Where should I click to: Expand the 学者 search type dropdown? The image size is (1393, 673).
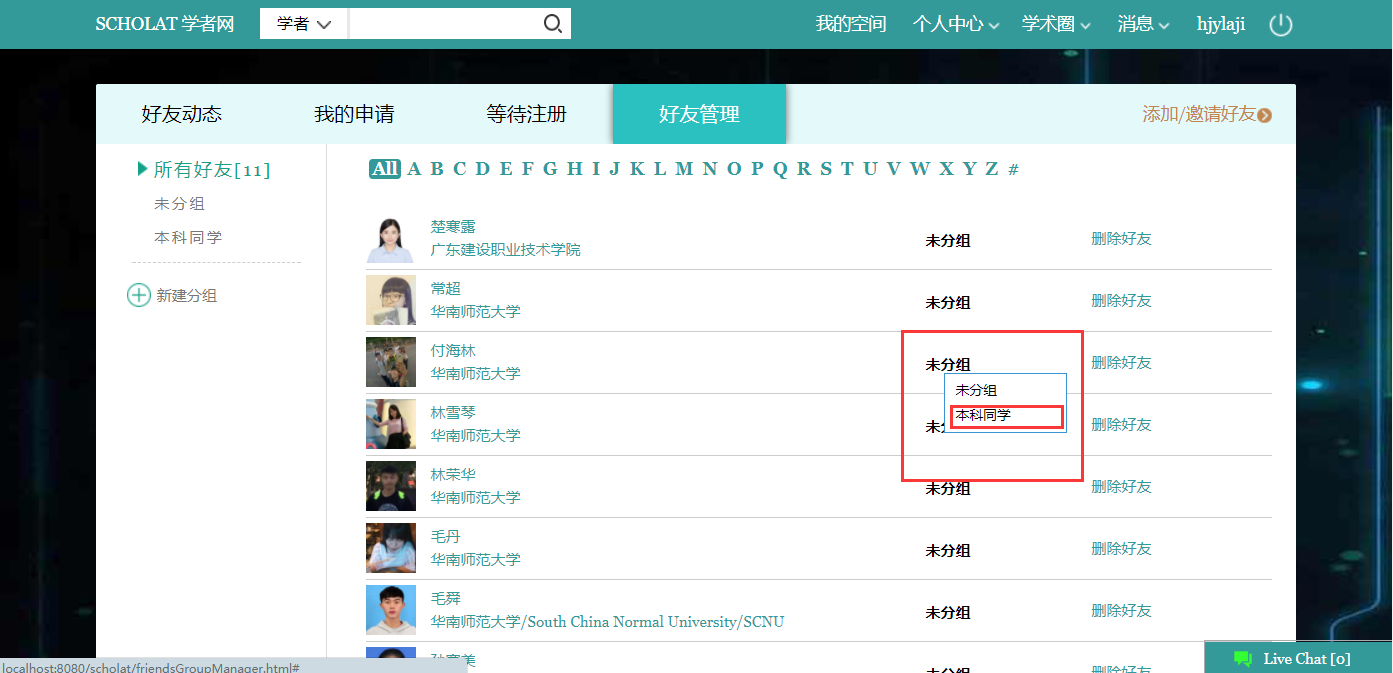(x=303, y=24)
